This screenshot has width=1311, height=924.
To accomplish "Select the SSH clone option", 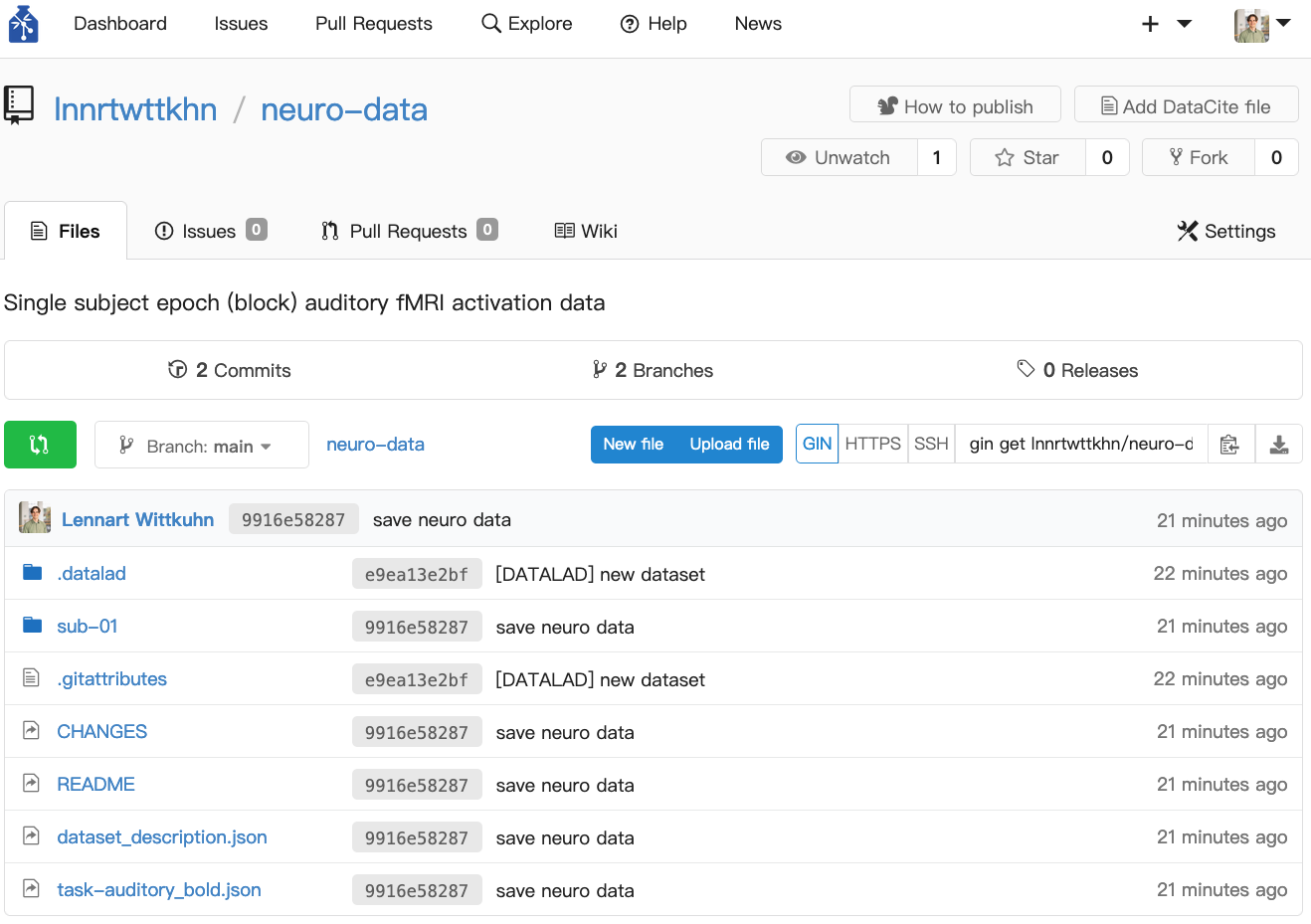I will 931,445.
